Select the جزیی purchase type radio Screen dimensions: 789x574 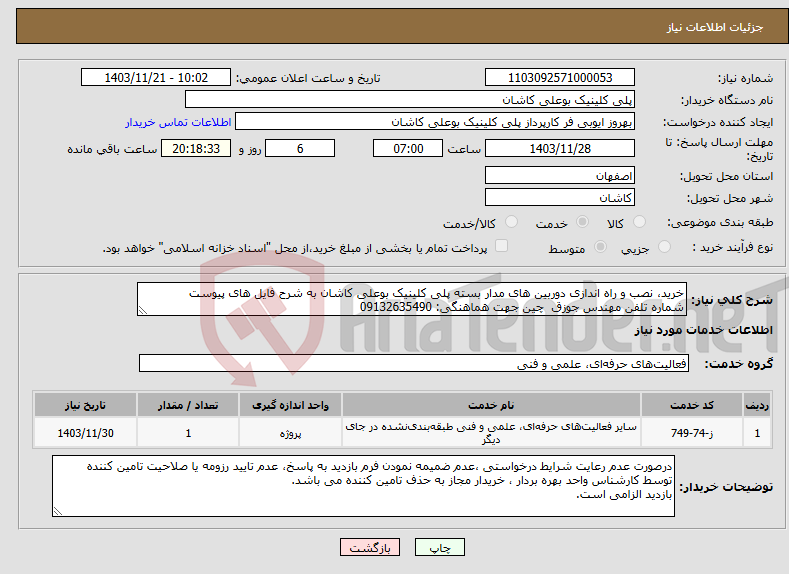[664, 247]
